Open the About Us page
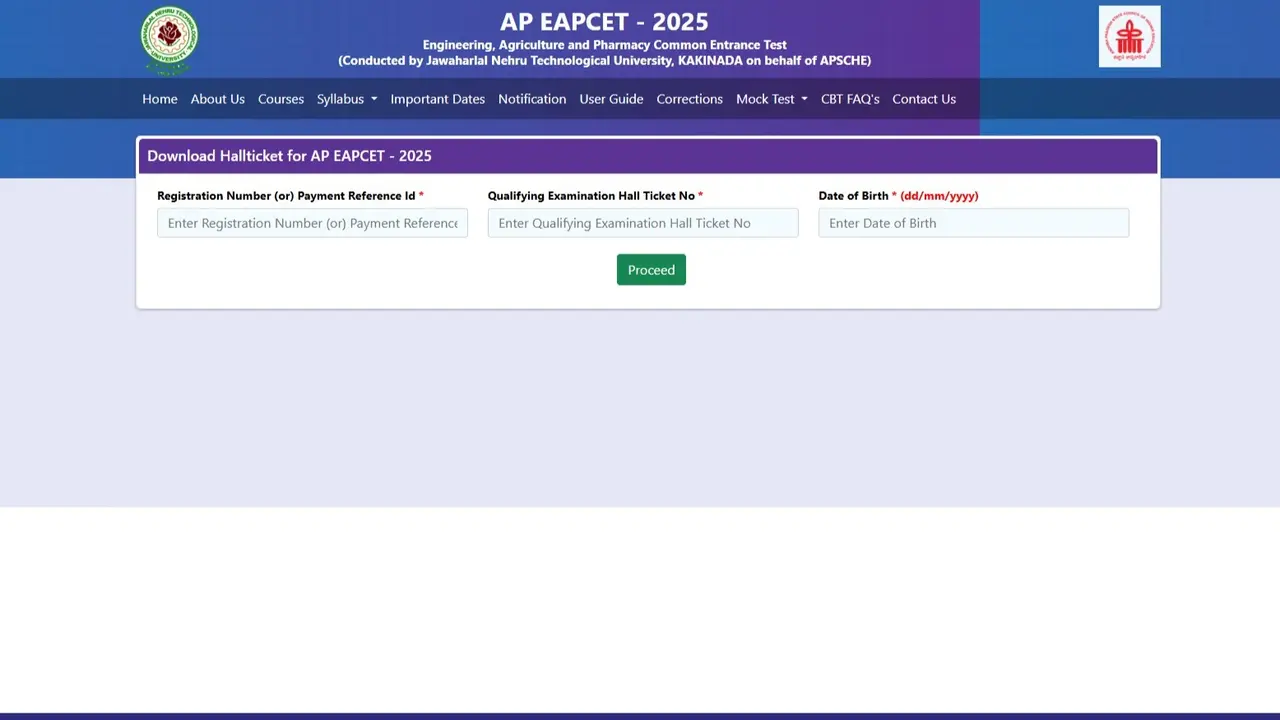 point(217,98)
